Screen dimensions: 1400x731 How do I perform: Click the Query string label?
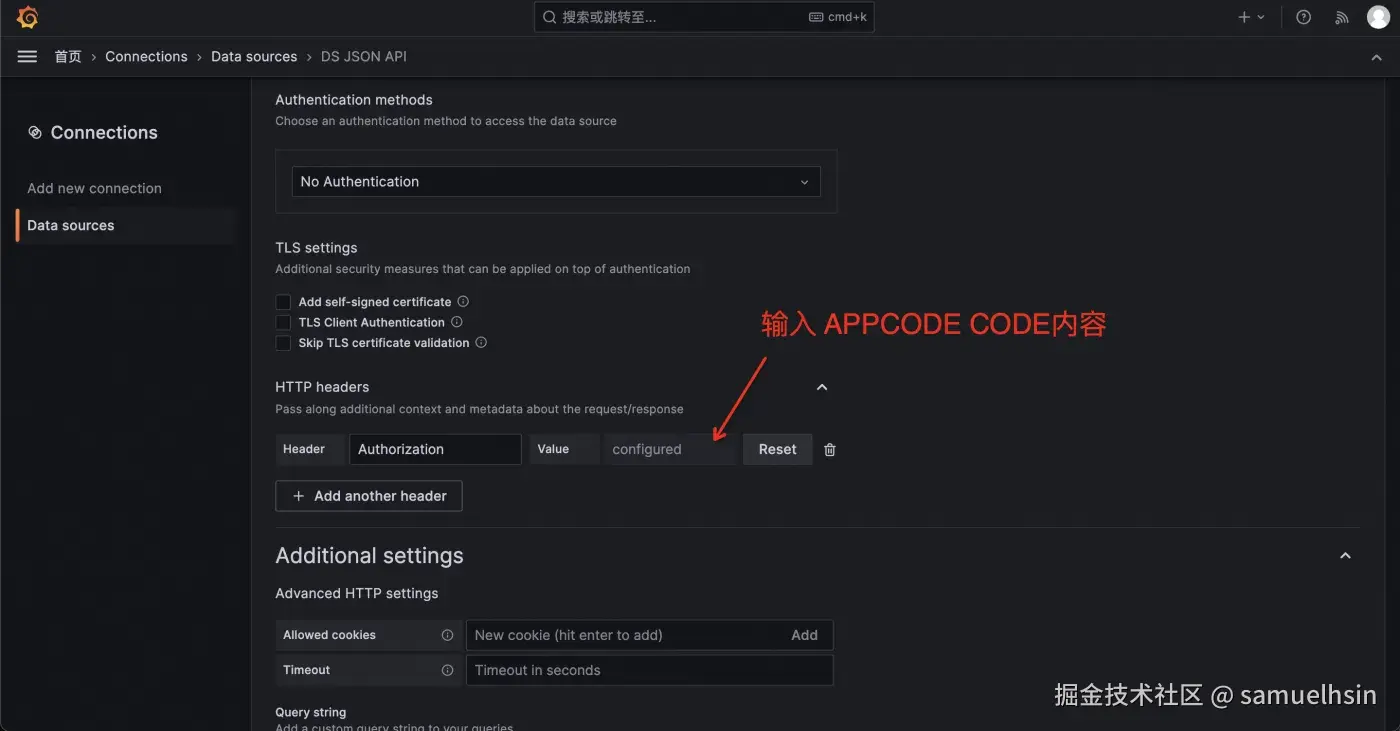click(311, 712)
